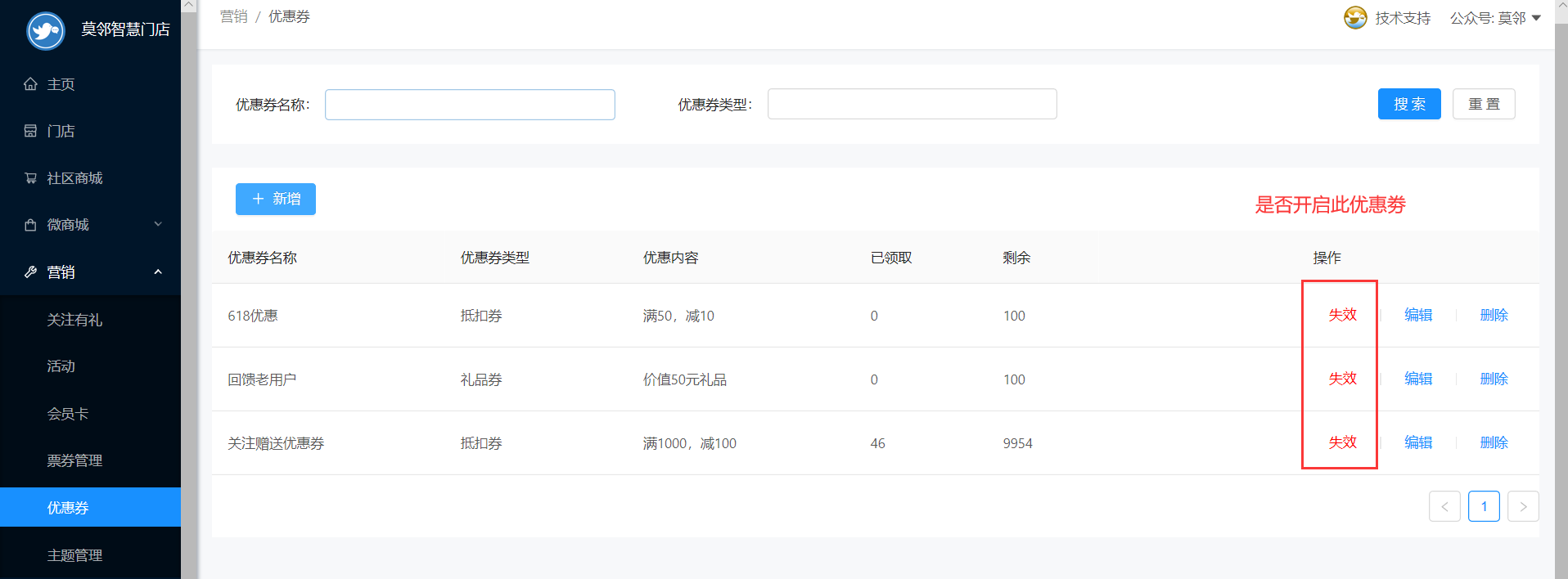Image resolution: width=1568 pixels, height=579 pixels.
Task: Click the 操作 column header
Action: click(1327, 258)
